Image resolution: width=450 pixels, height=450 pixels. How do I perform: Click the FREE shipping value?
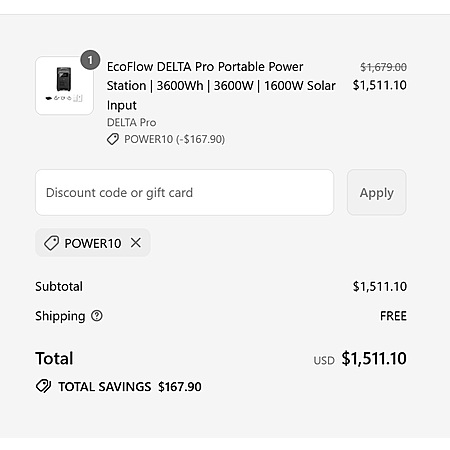(x=393, y=316)
